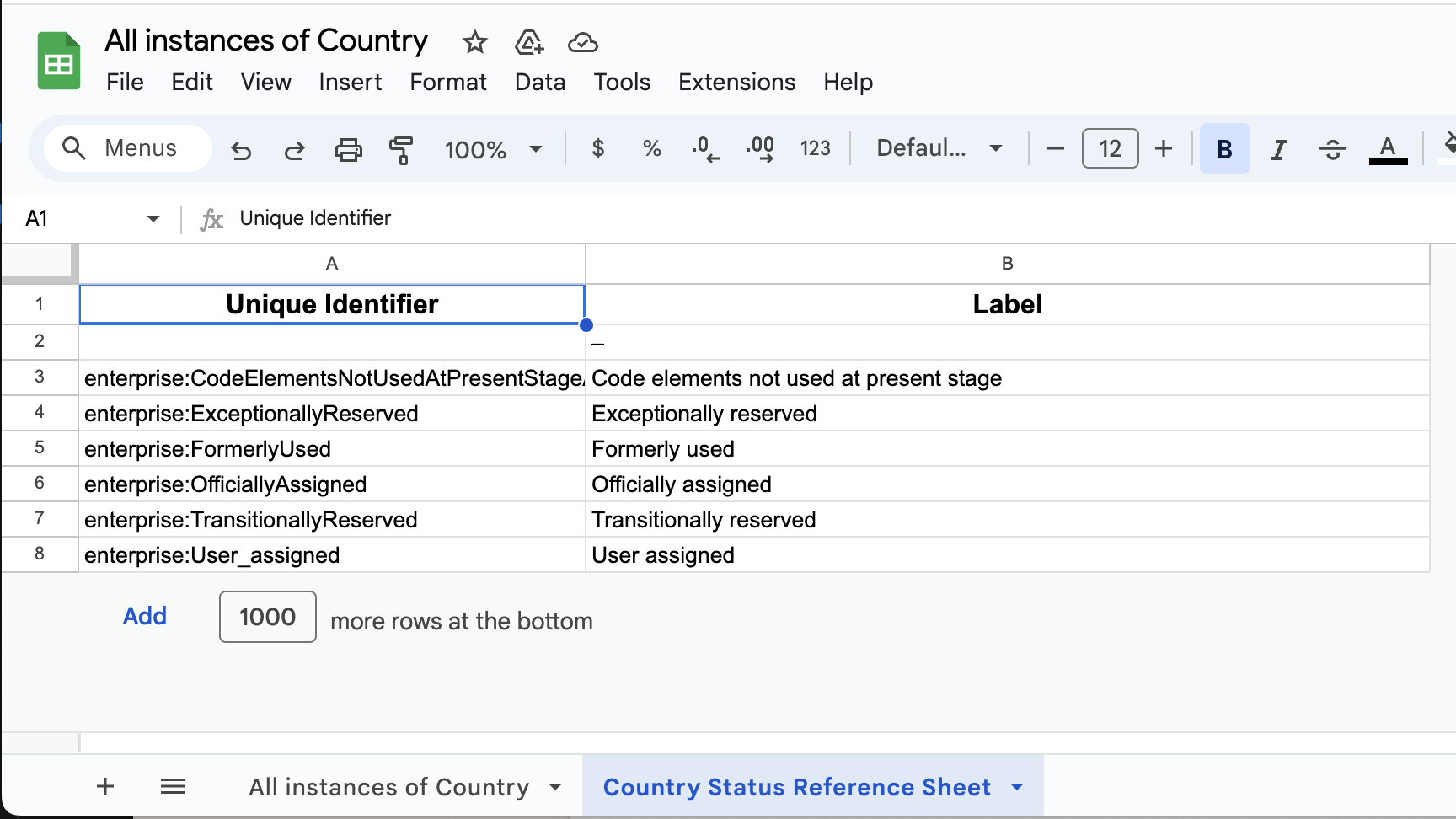Click the percent format icon

tap(651, 149)
